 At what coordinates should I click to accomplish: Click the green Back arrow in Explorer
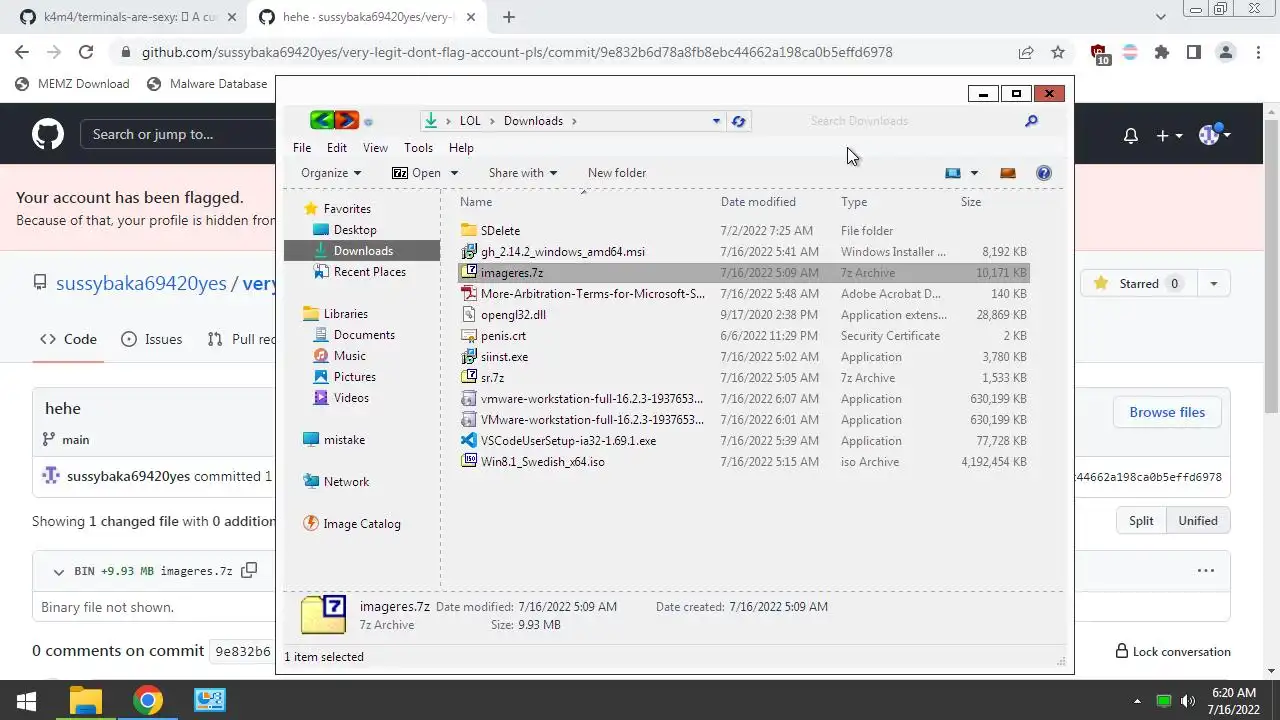(x=322, y=121)
